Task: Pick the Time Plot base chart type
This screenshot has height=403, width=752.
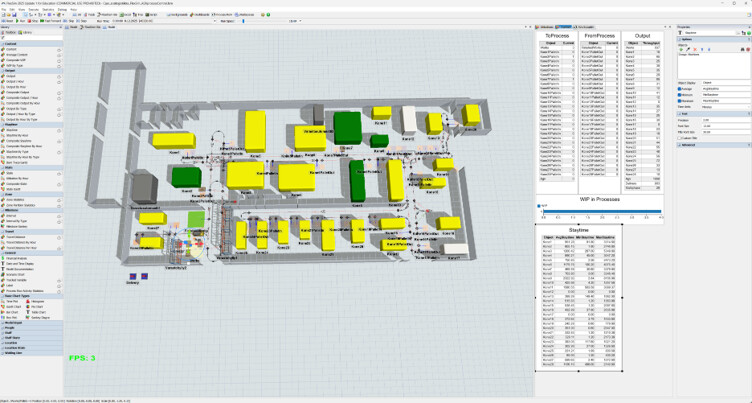Action: (10, 301)
